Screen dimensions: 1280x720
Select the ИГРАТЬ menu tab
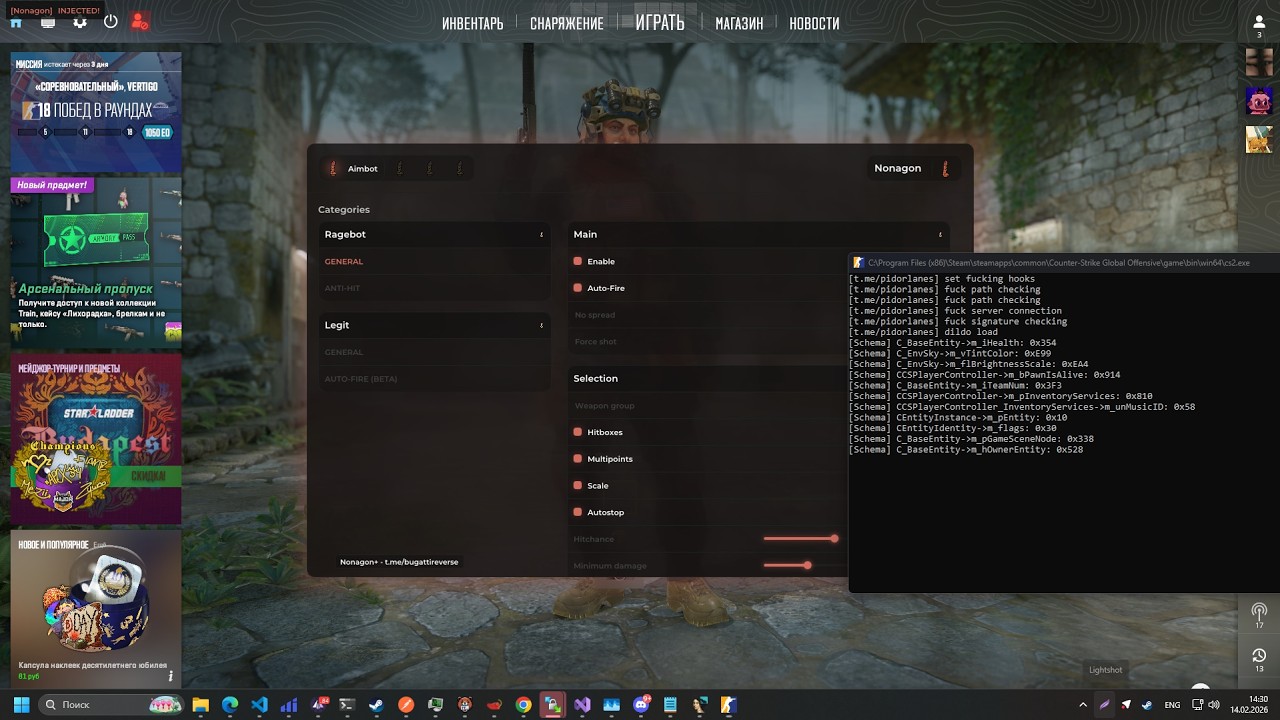(x=660, y=22)
